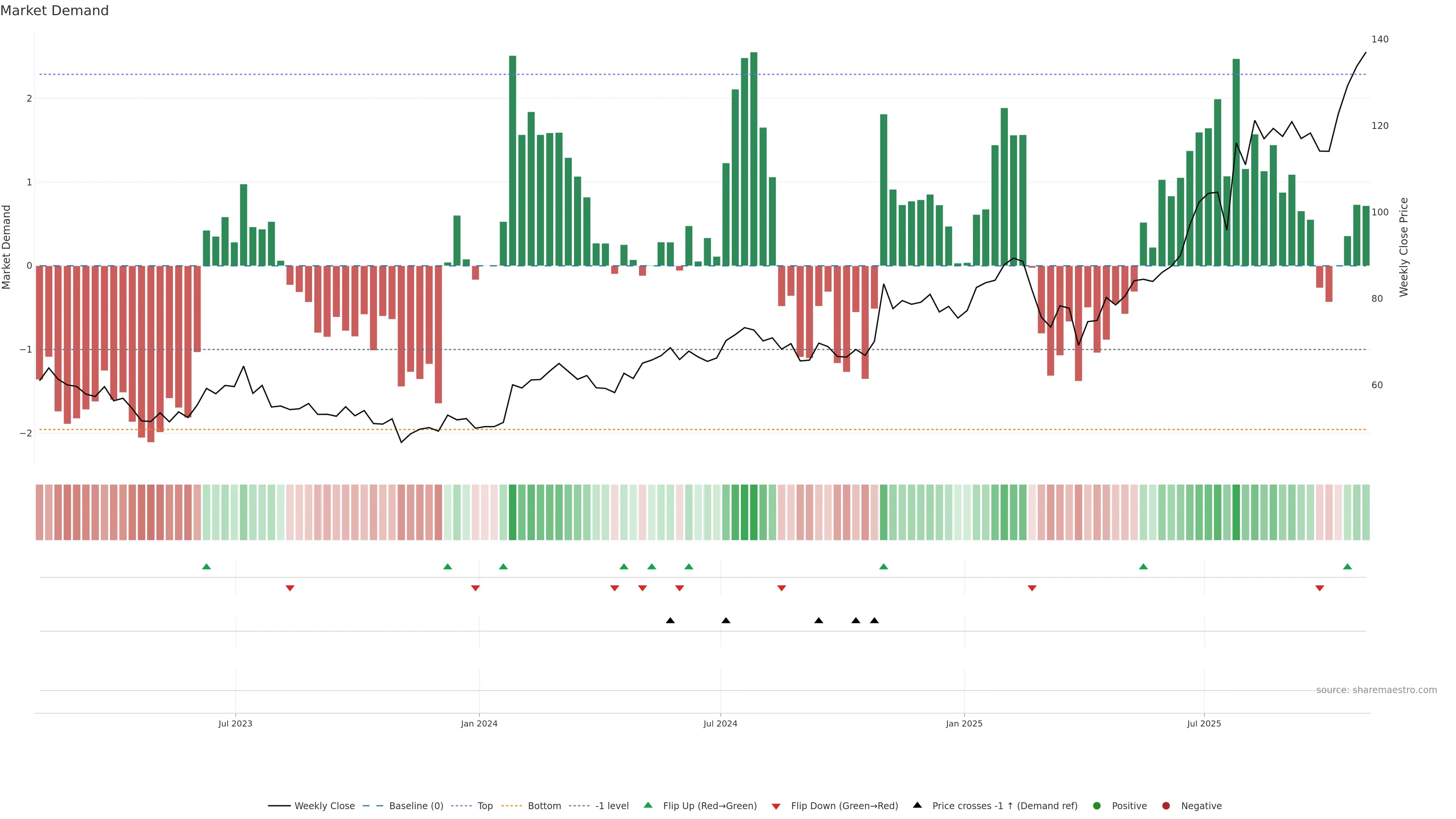Click the Flip Up green triangle legend icon

[648, 805]
